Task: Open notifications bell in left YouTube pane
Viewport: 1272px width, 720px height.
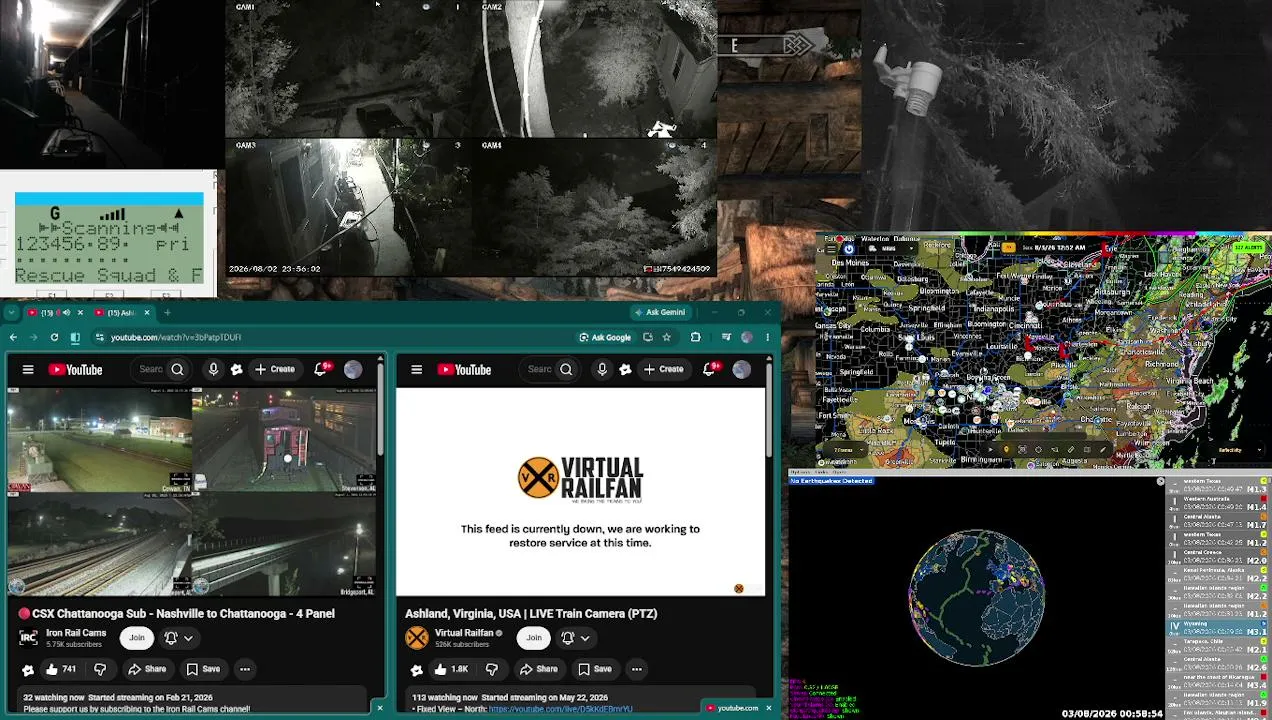Action: (321, 369)
